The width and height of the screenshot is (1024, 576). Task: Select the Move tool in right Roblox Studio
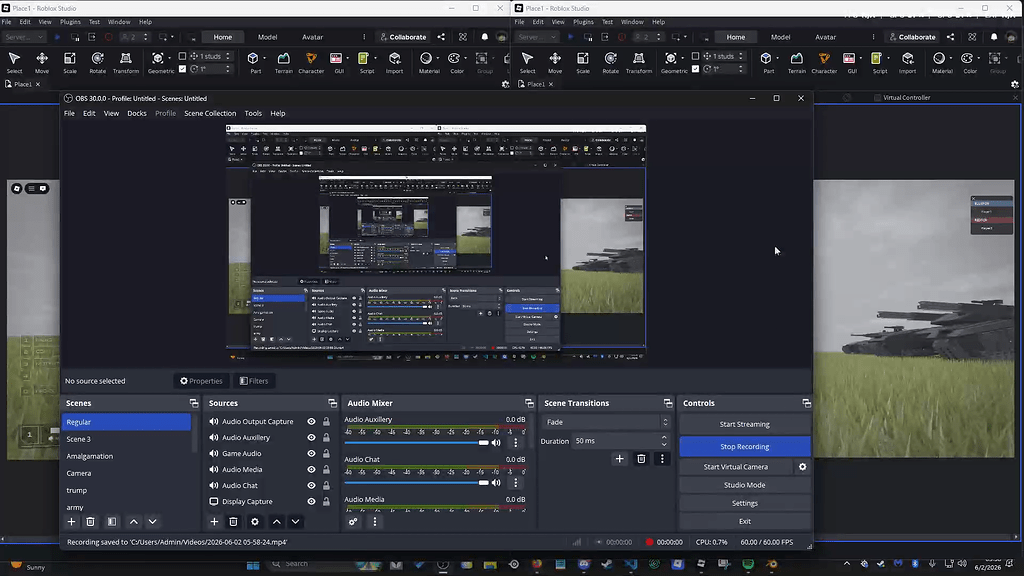[555, 63]
